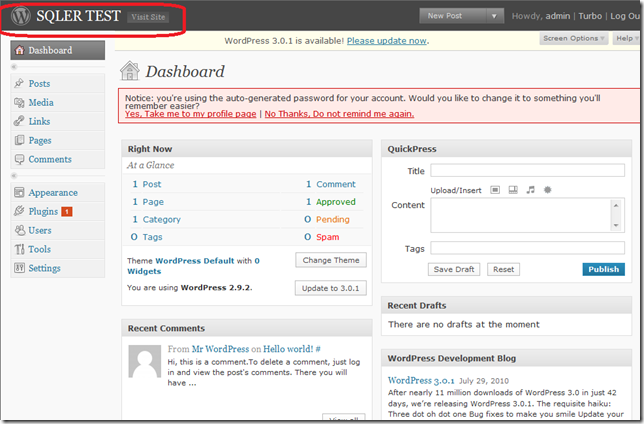Click the Appearance icon in sidebar
Viewport: 644px width, 424px height.
(19, 192)
